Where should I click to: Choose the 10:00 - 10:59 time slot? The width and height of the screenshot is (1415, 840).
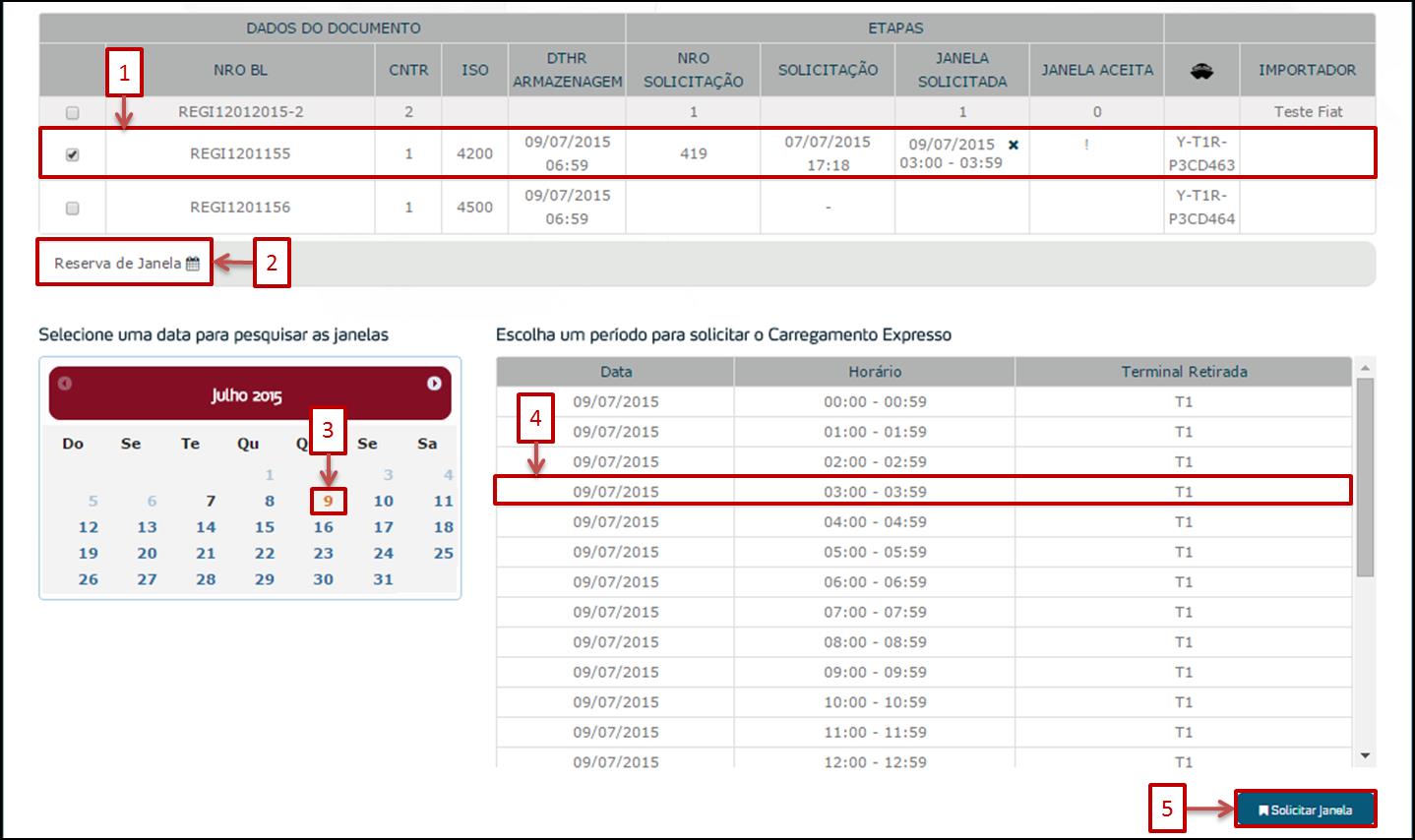tap(924, 702)
